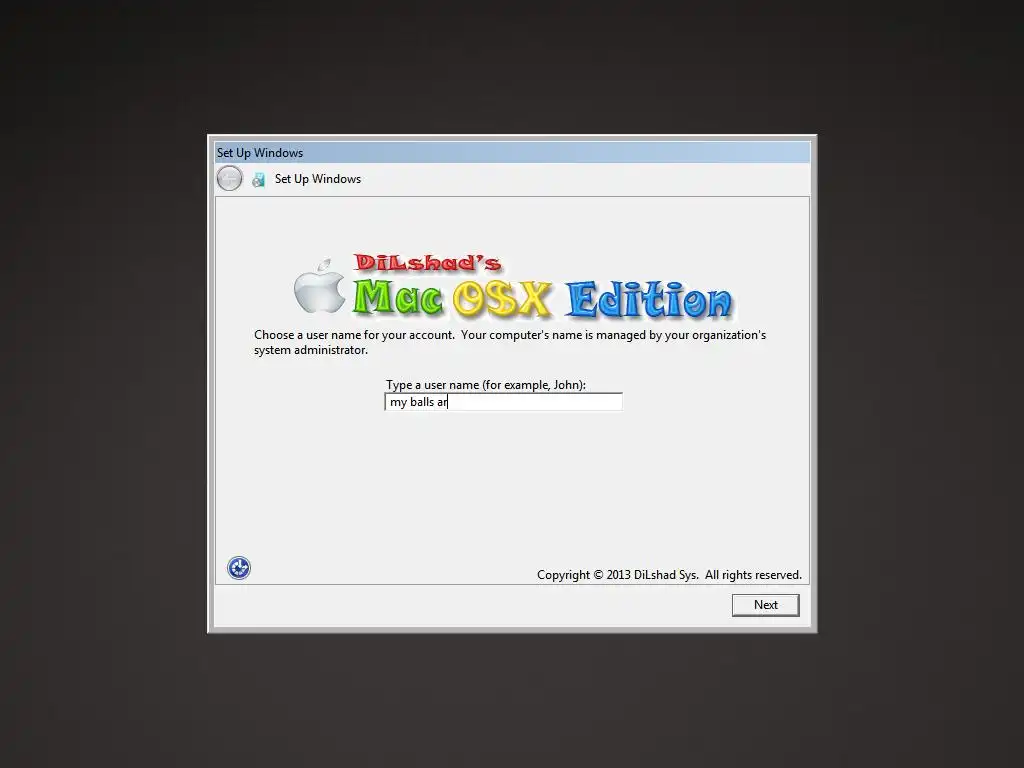
Task: Click the "Type a user name (for example, John):" label
Action: pyautogui.click(x=486, y=385)
